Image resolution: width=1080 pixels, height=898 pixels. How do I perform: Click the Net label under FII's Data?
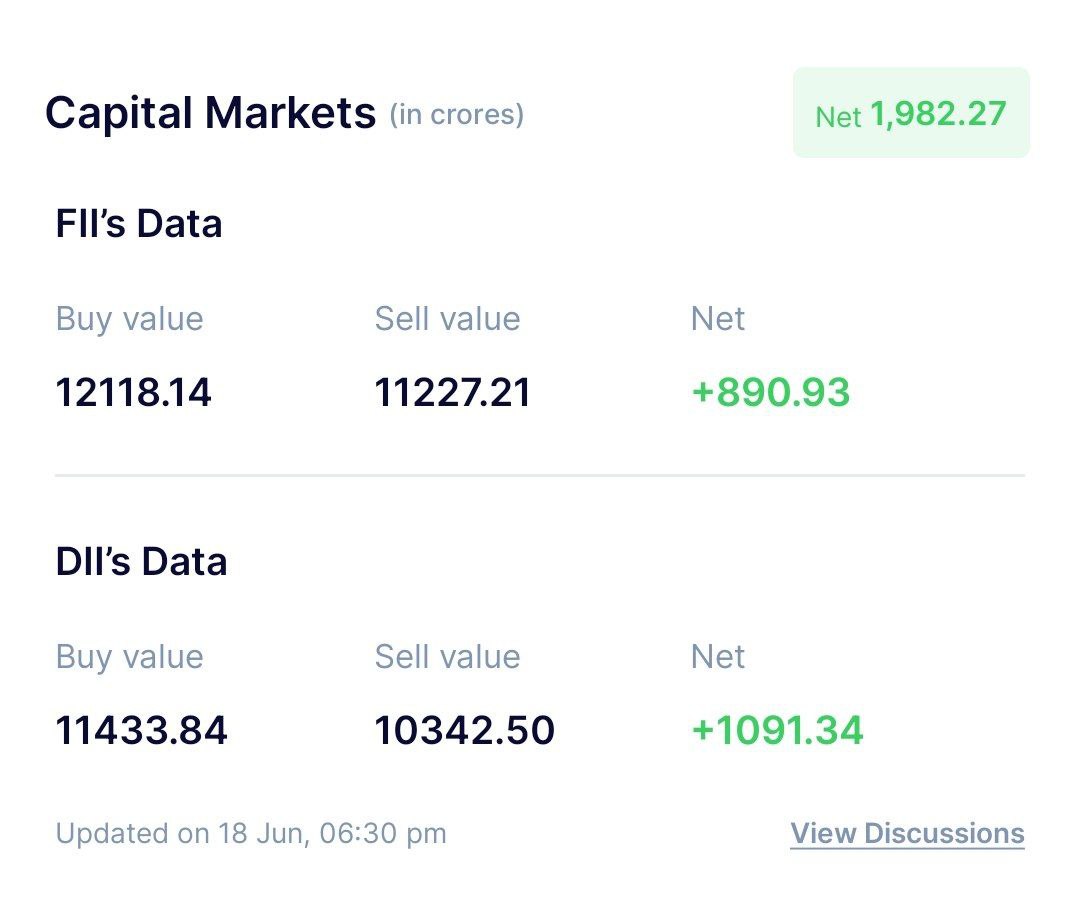[x=718, y=319]
